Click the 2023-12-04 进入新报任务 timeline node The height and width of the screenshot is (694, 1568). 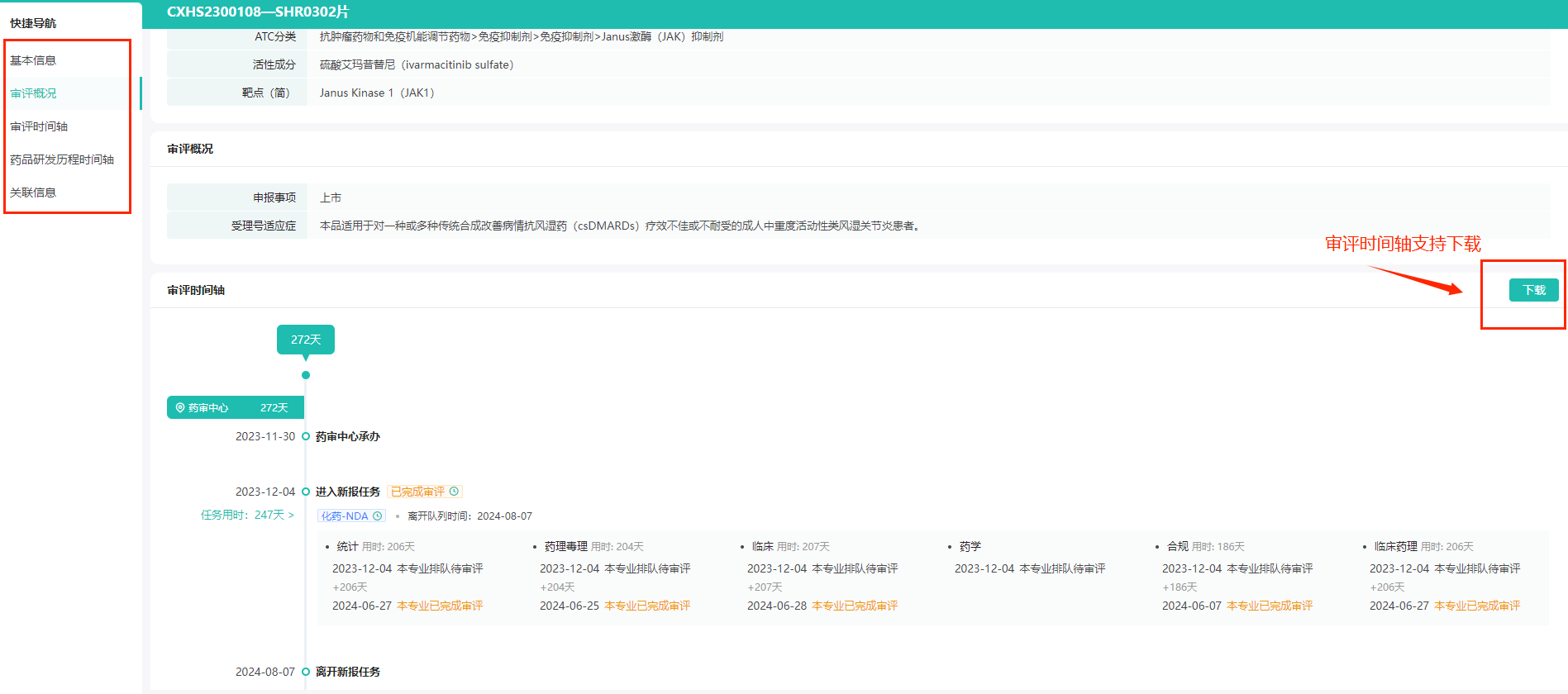pos(306,492)
